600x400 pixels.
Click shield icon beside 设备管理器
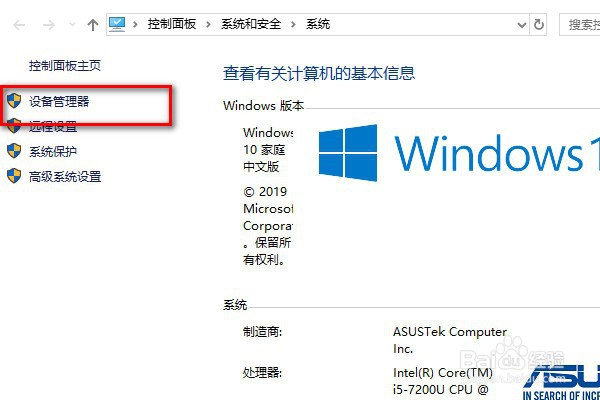14,101
